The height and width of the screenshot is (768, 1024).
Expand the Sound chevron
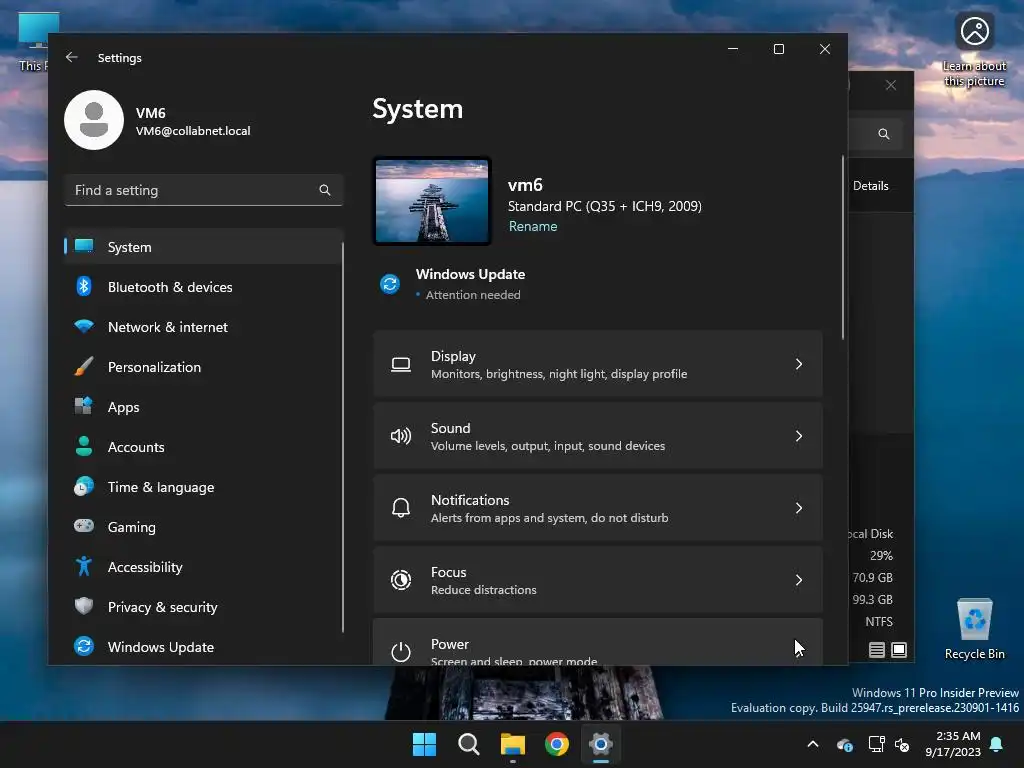pos(799,436)
